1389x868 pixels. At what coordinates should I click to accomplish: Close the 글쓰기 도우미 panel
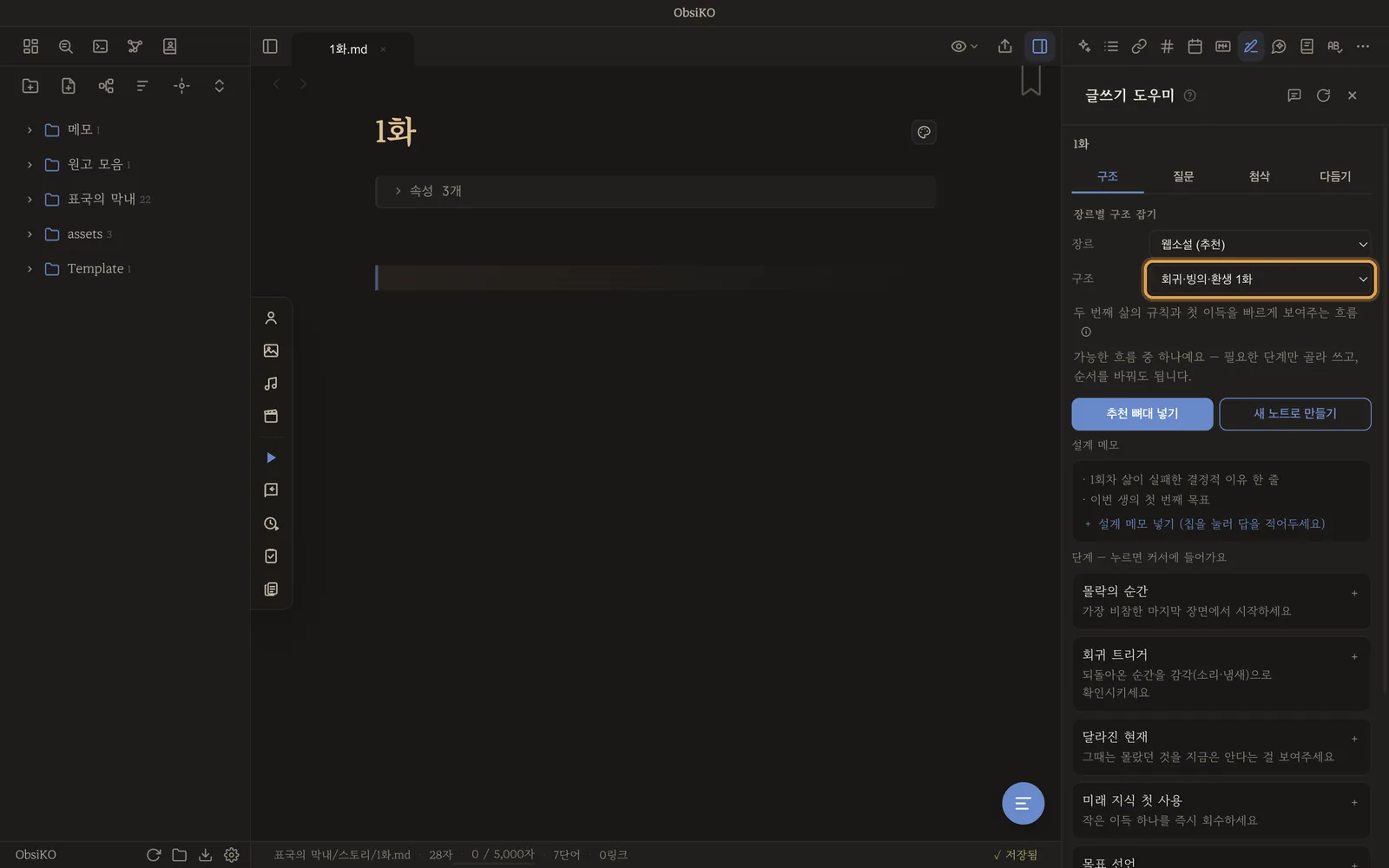point(1352,95)
